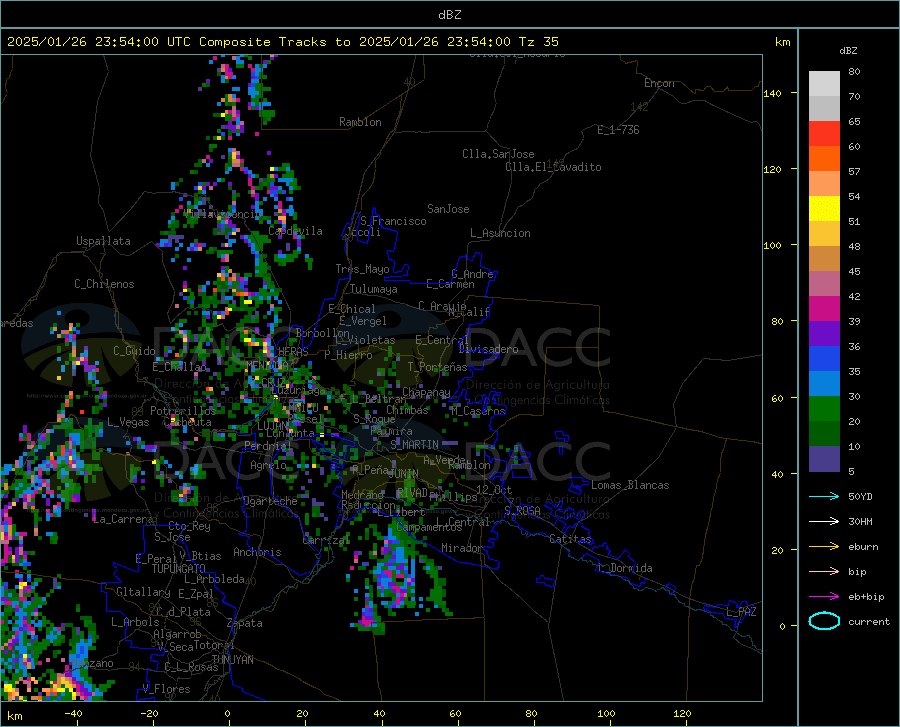
Task: Click the E_1-736 map label
Action: 618,130
